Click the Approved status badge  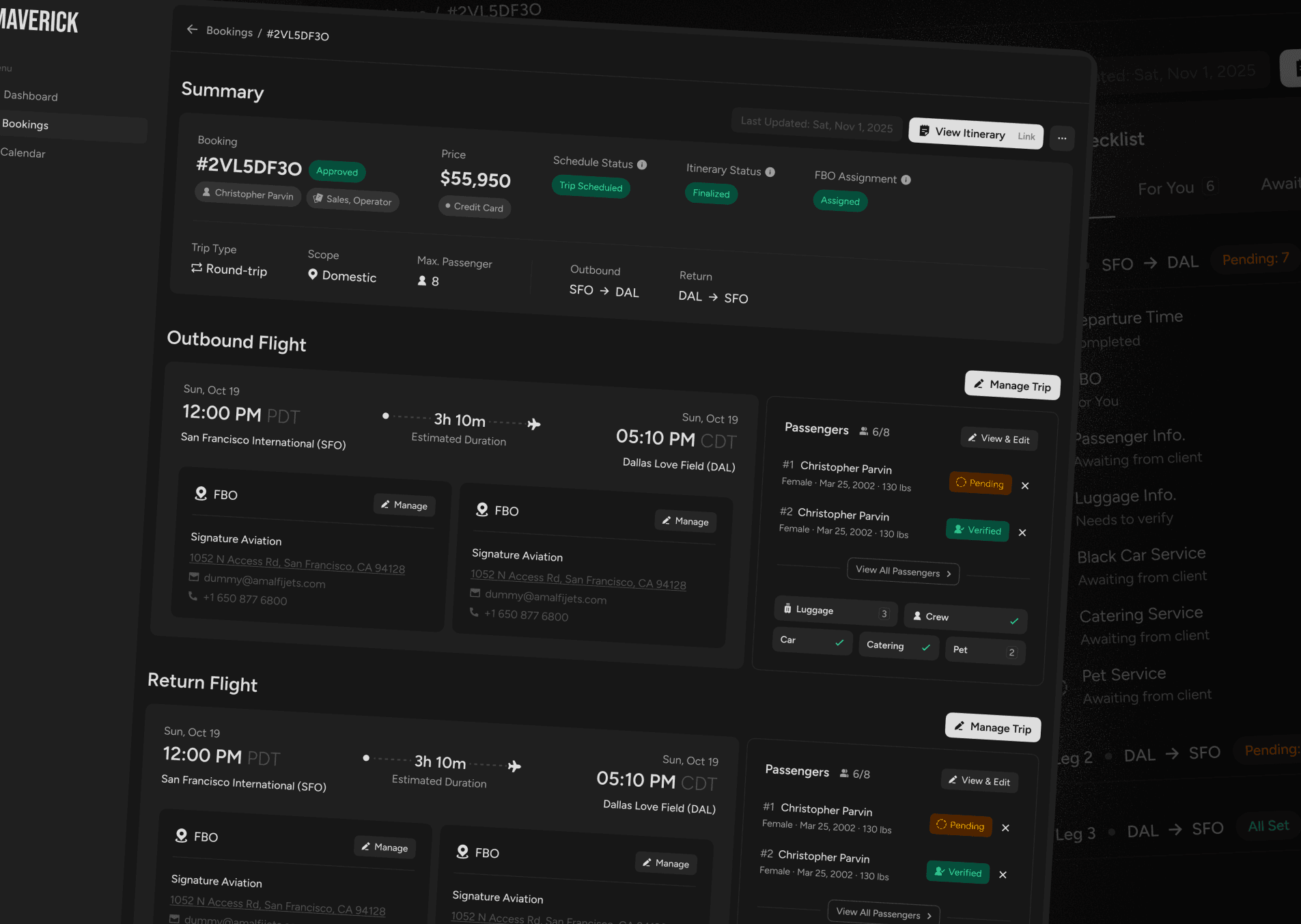click(337, 171)
